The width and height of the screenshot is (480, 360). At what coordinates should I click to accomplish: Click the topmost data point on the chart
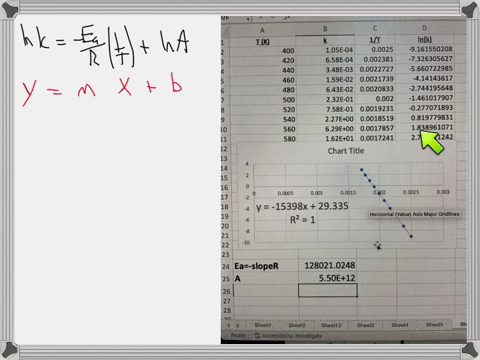click(x=362, y=170)
